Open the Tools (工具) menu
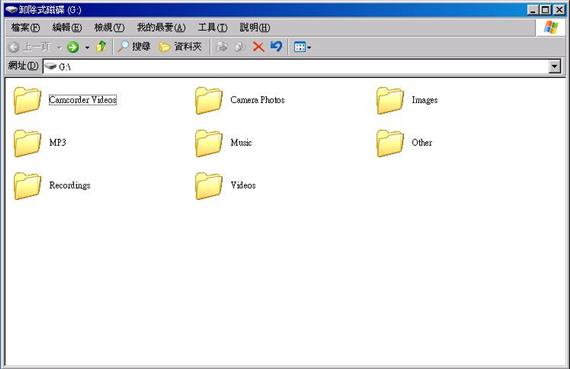The width and height of the screenshot is (570, 369). (213, 27)
